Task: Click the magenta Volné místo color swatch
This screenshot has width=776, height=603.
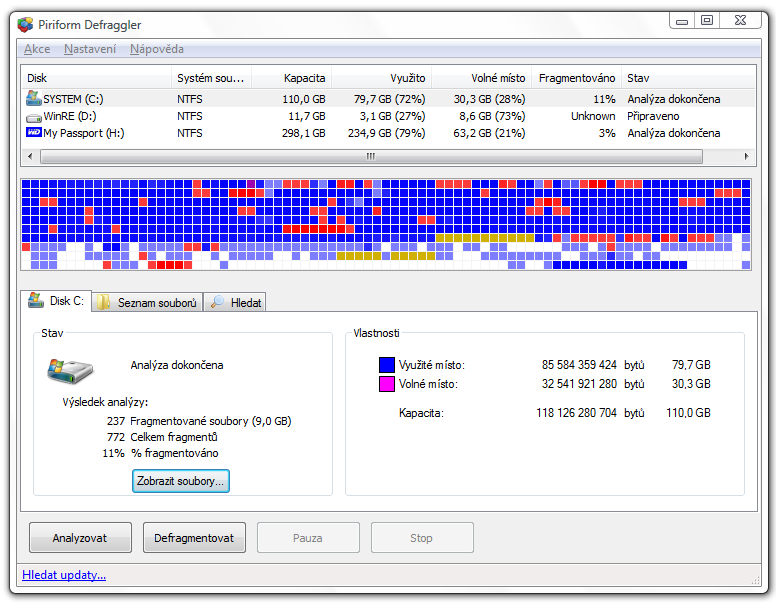Action: pyautogui.click(x=387, y=384)
